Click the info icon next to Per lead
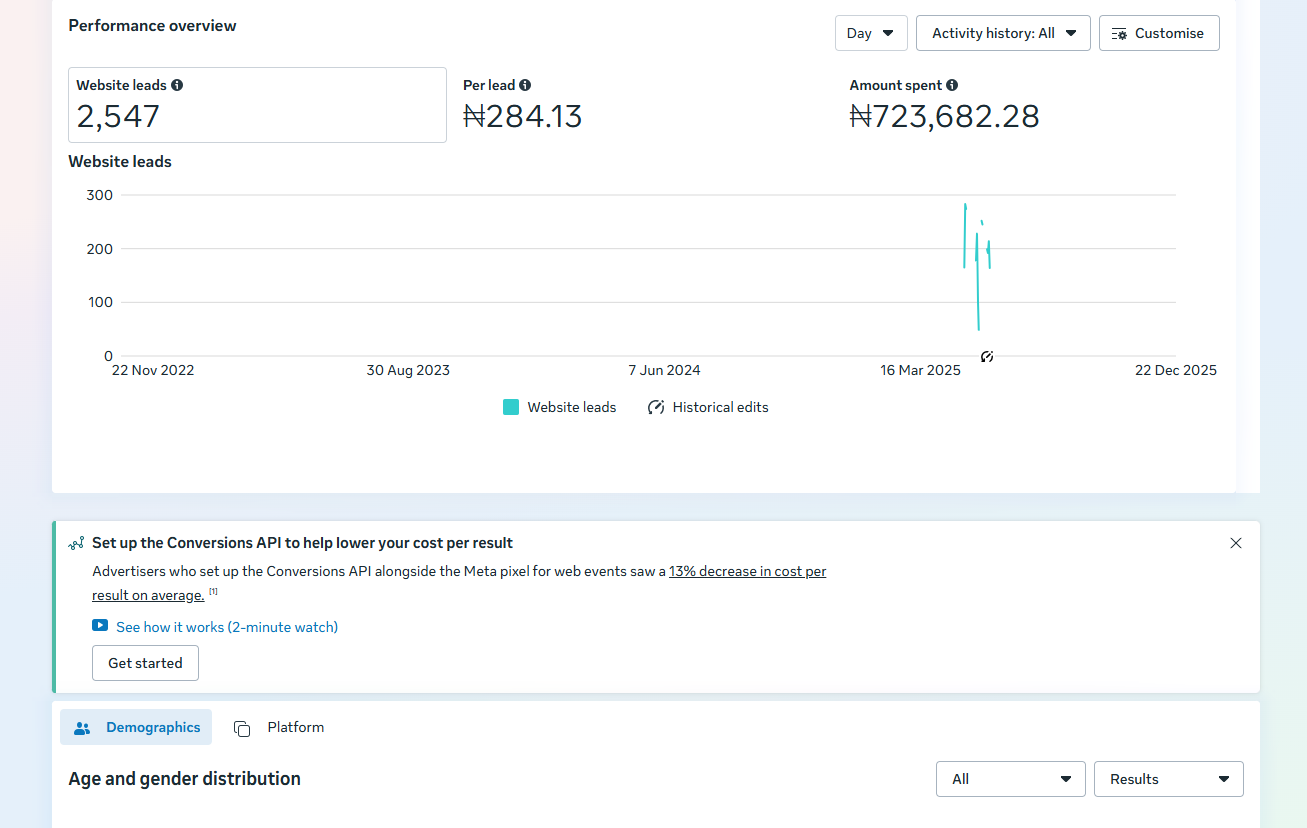Image resolution: width=1307 pixels, height=828 pixels. point(525,85)
